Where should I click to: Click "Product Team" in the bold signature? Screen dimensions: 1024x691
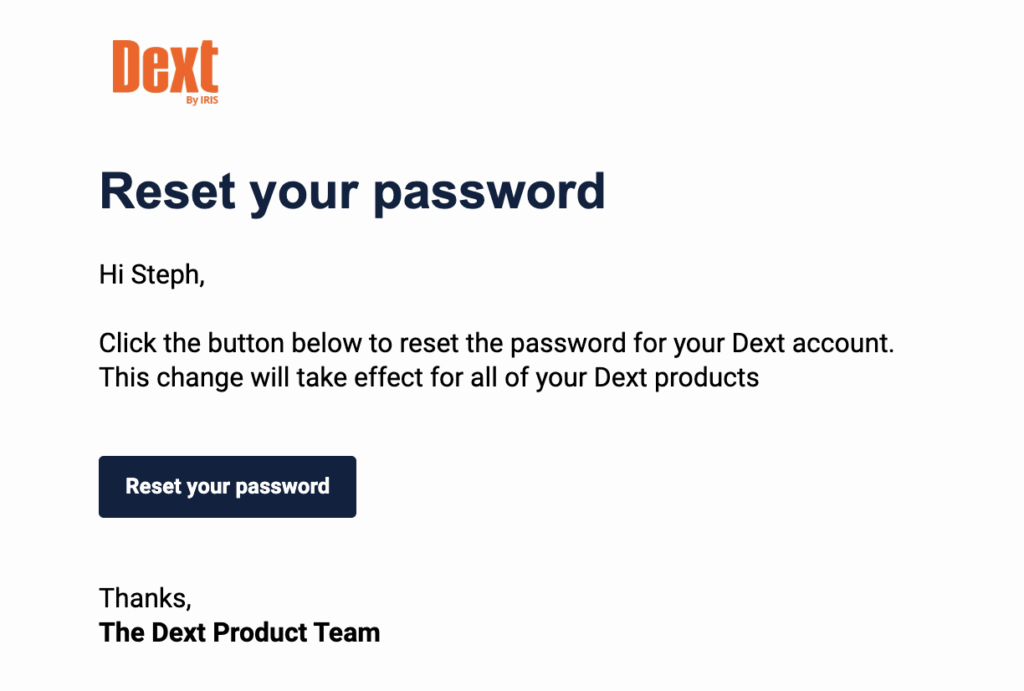[x=296, y=632]
